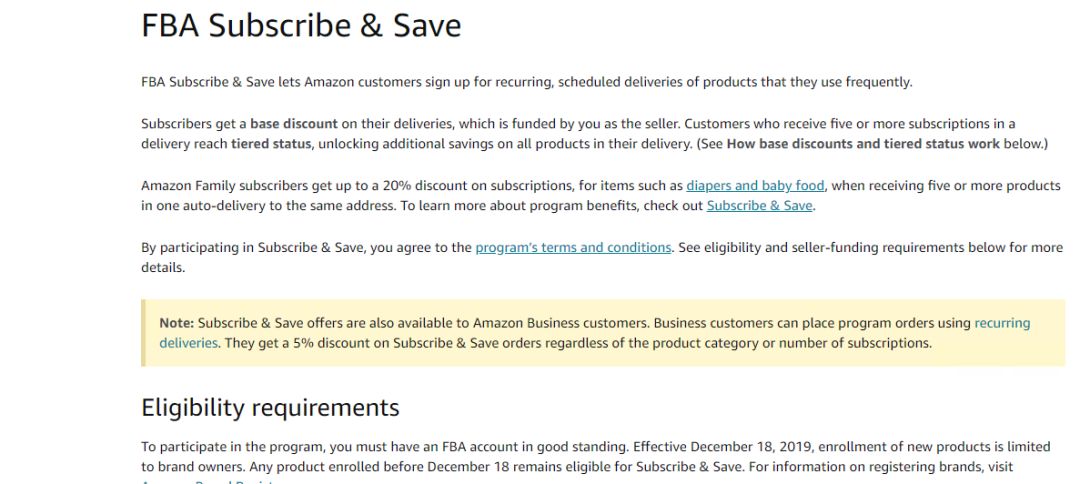Viewport: 1080px width, 484px height.
Task: Click the 'FBA Subscribe & Save' page heading
Action: click(301, 25)
